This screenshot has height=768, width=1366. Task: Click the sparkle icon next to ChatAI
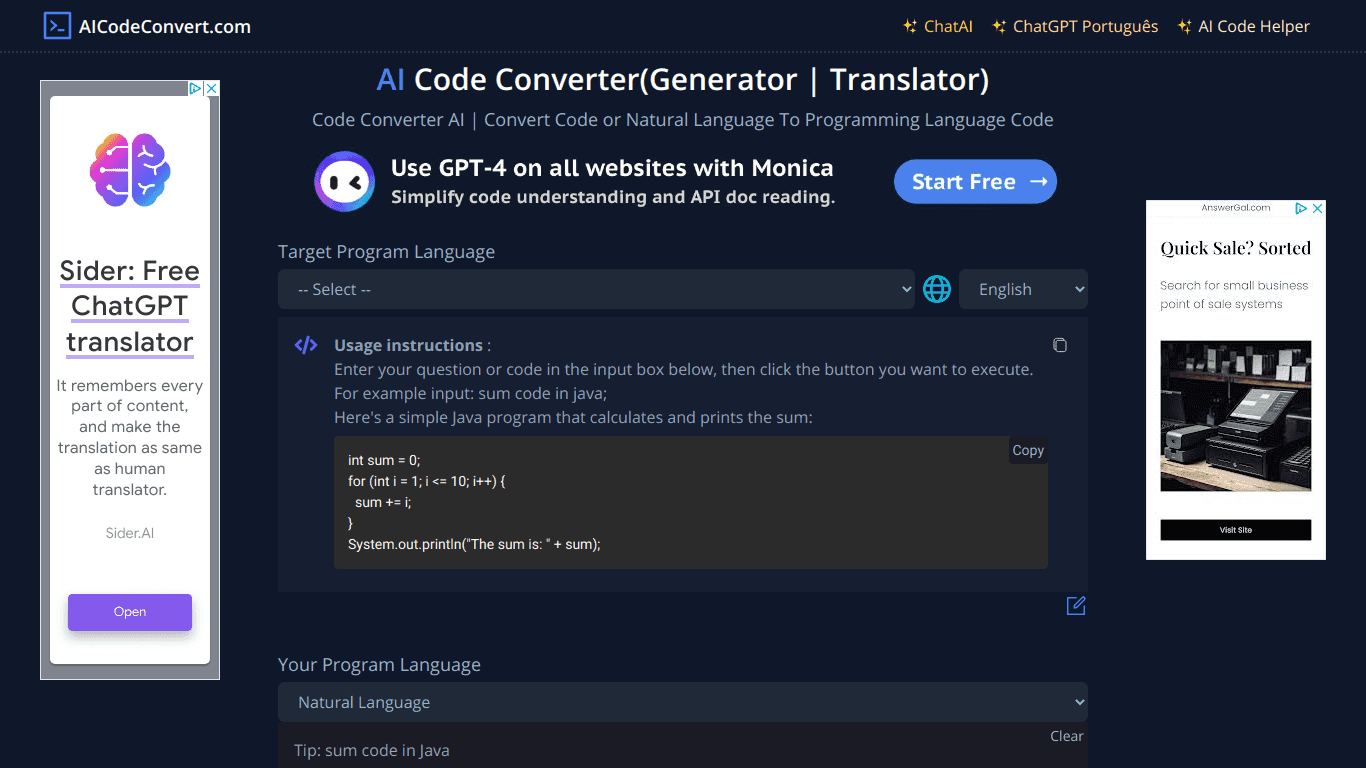pyautogui.click(x=908, y=26)
